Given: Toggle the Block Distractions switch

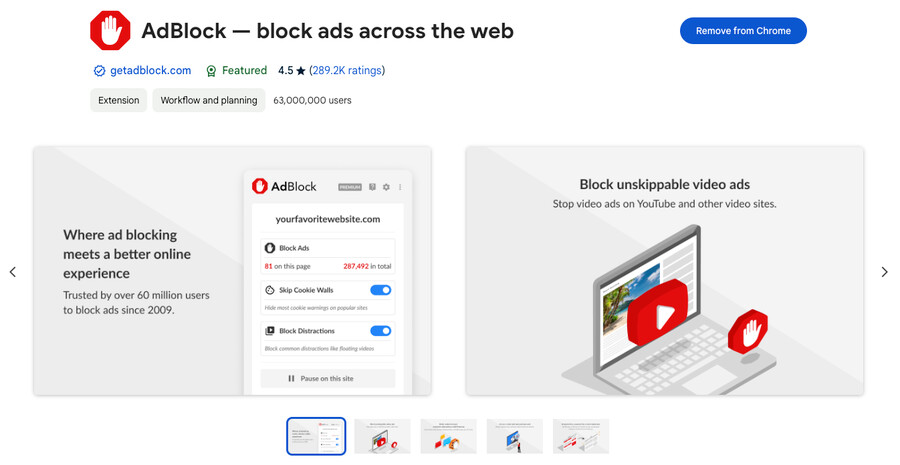Looking at the screenshot, I should (x=380, y=331).
